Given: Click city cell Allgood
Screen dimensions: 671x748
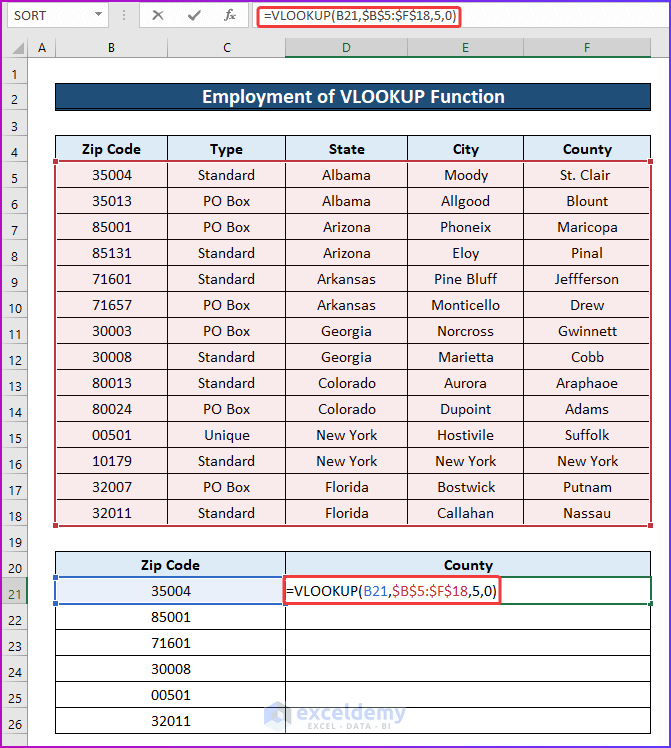Looking at the screenshot, I should 465,201.
